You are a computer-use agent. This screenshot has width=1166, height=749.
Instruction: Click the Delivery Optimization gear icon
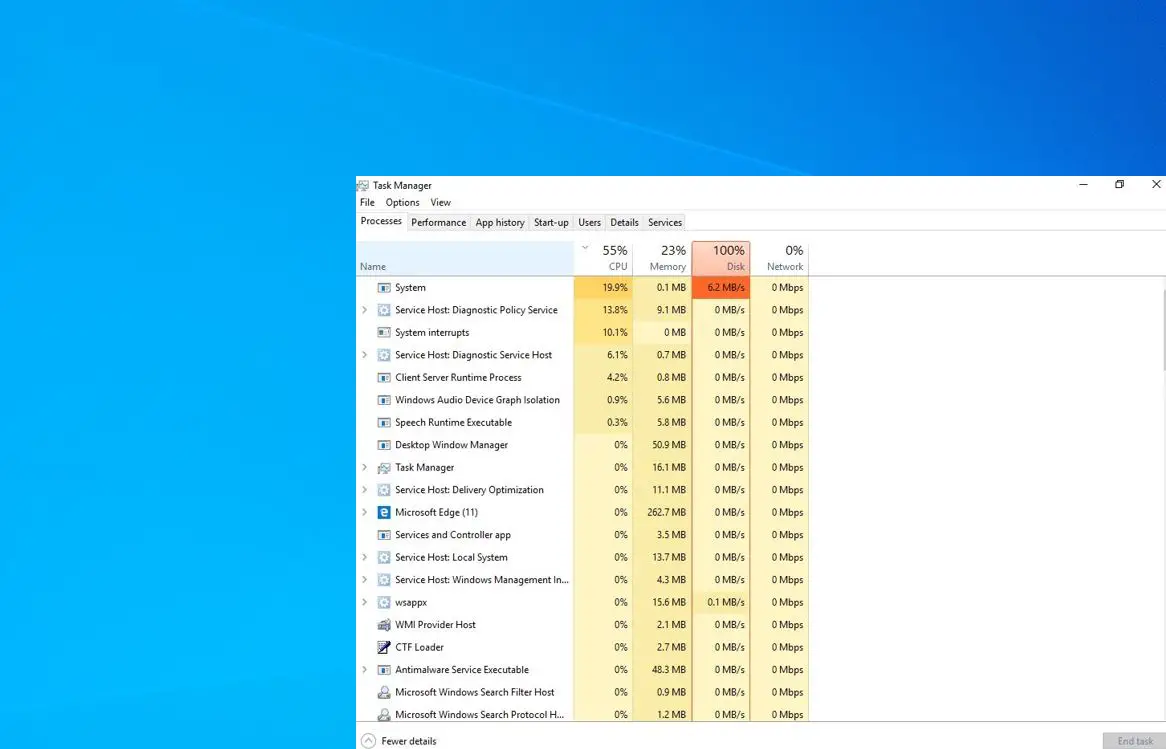384,490
